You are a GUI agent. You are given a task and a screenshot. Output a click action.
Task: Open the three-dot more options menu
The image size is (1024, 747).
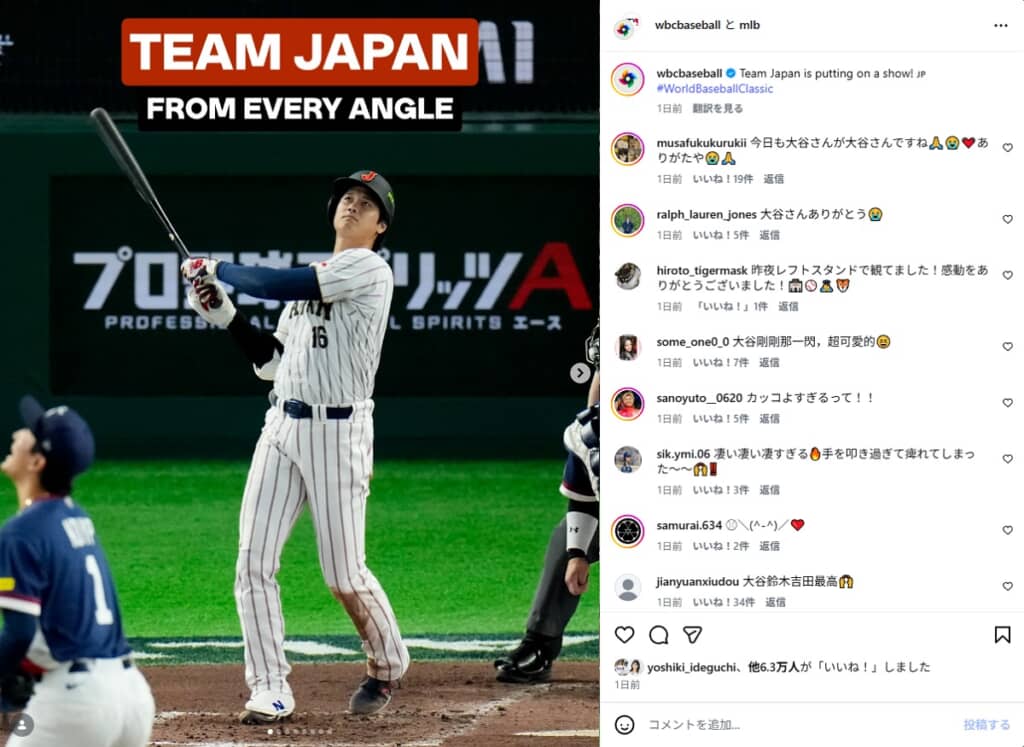1000,25
